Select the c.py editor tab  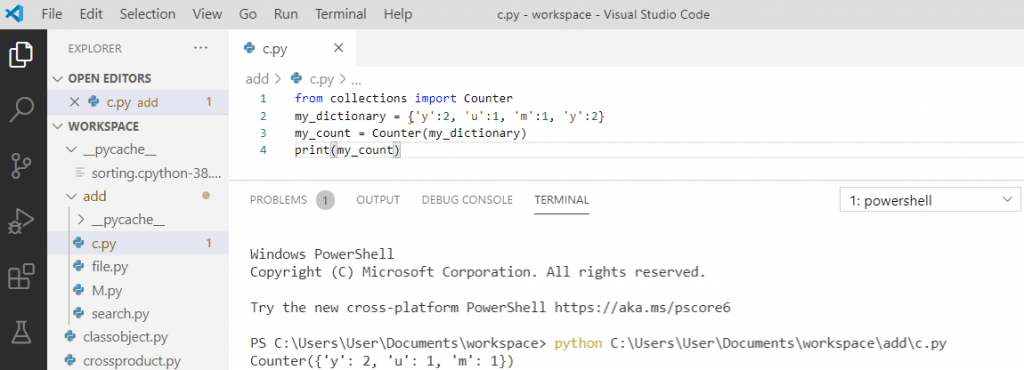click(293, 48)
